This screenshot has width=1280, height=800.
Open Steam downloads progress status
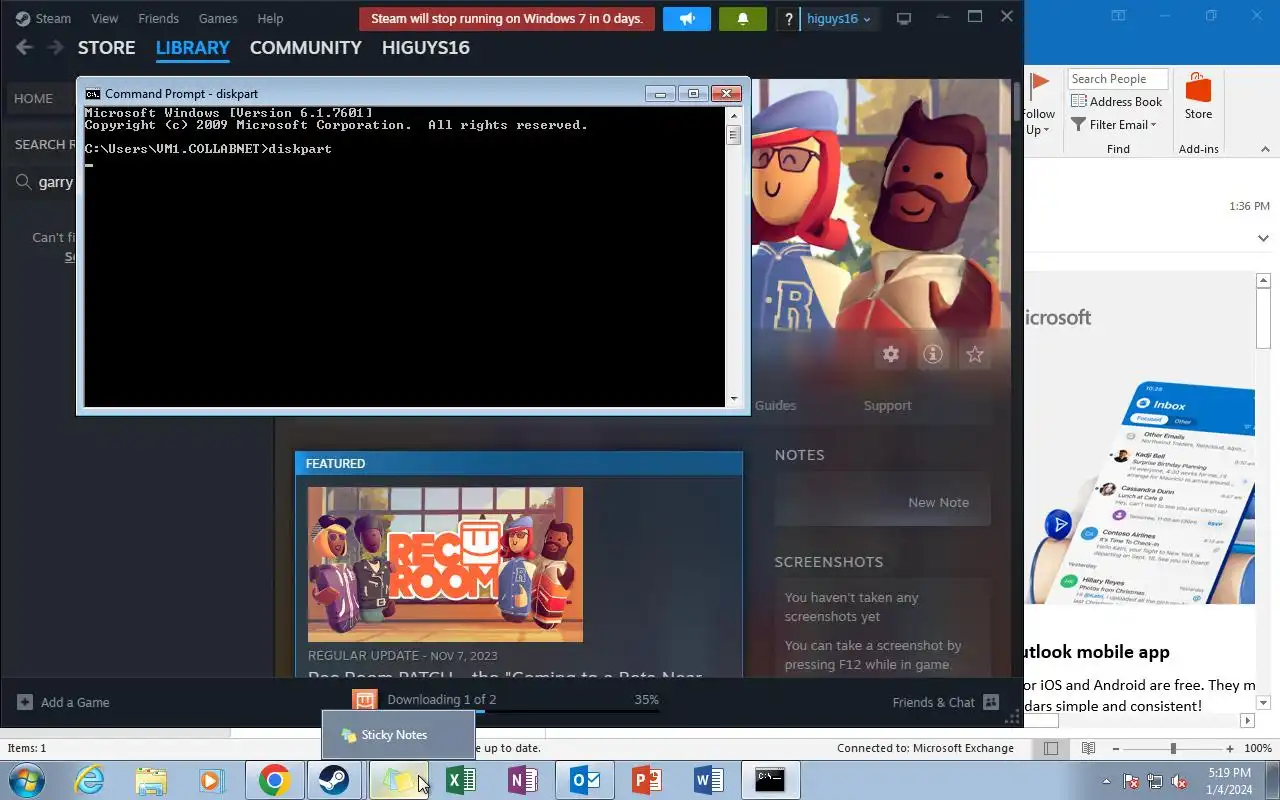pyautogui.click(x=505, y=700)
